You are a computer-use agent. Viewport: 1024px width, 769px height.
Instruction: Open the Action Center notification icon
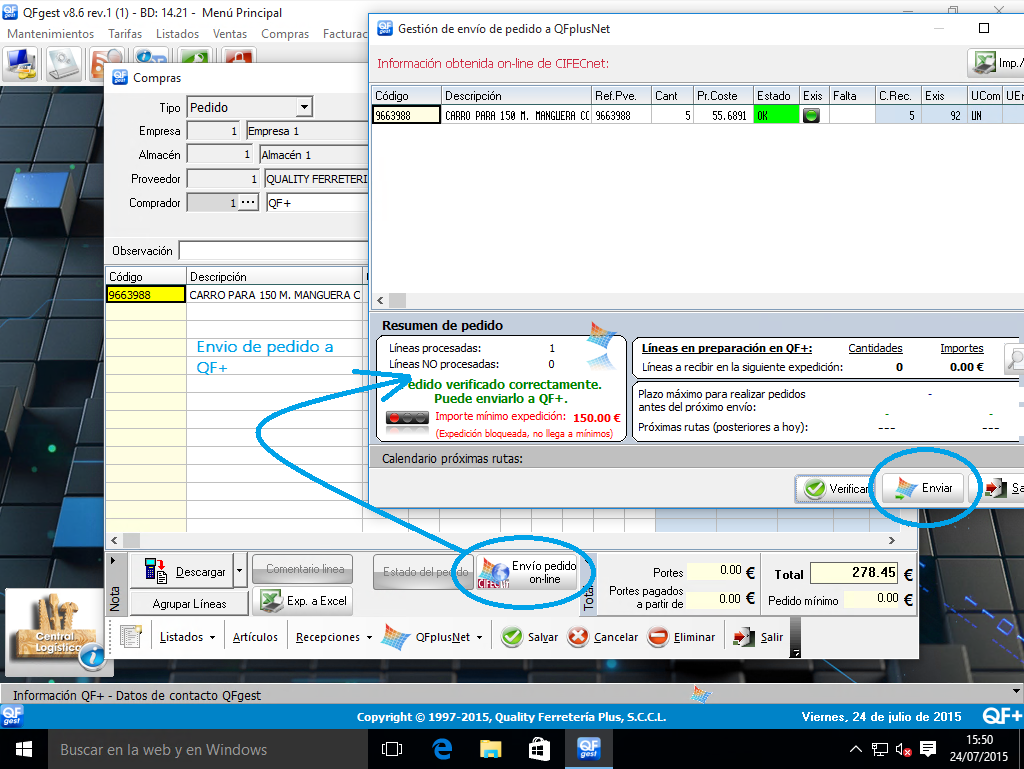coord(928,749)
